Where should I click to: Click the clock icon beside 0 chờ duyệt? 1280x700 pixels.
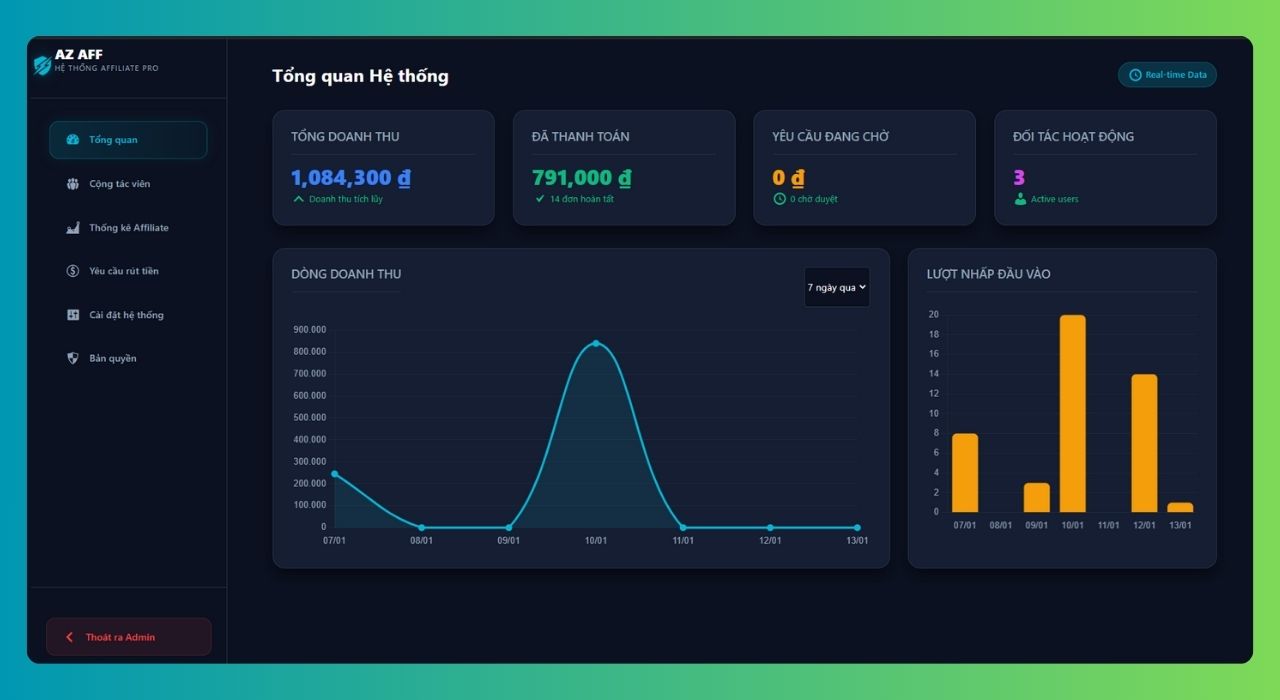click(x=780, y=199)
